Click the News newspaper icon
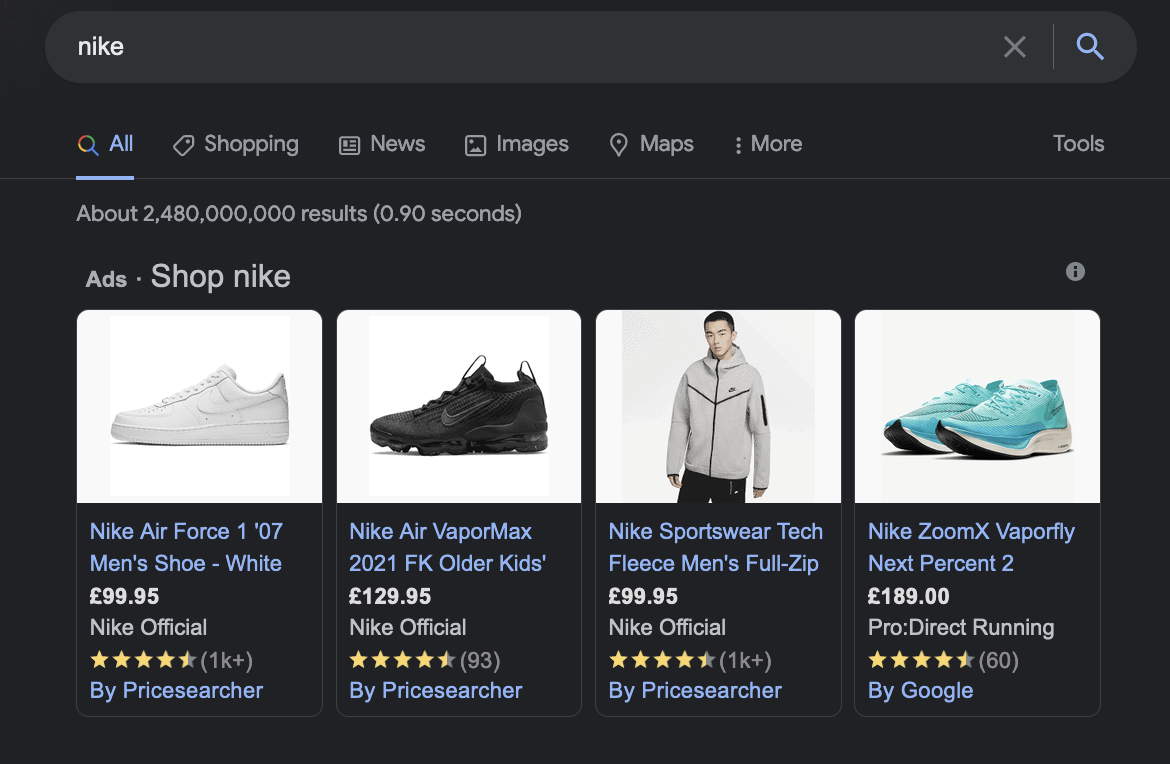The image size is (1170, 764). pyautogui.click(x=349, y=145)
